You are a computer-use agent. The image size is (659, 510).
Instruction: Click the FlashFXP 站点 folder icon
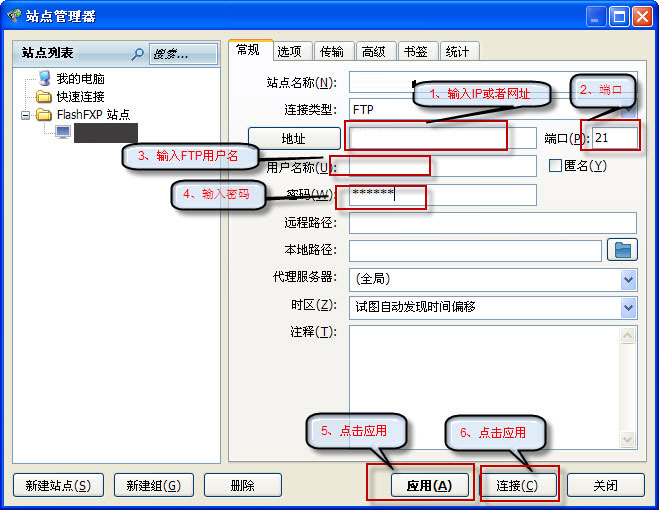tap(44, 115)
